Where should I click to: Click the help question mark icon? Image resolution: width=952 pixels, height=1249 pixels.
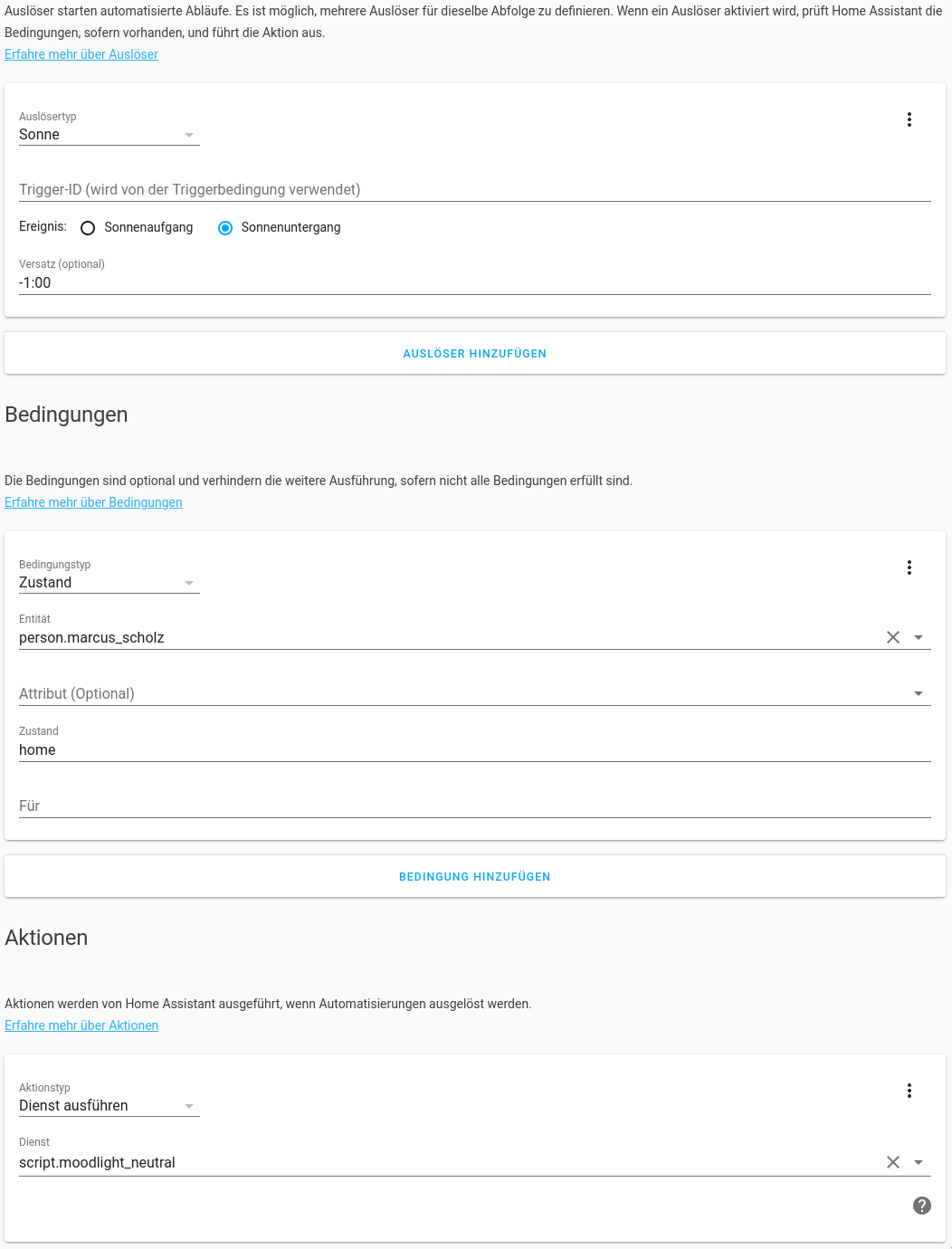921,1206
